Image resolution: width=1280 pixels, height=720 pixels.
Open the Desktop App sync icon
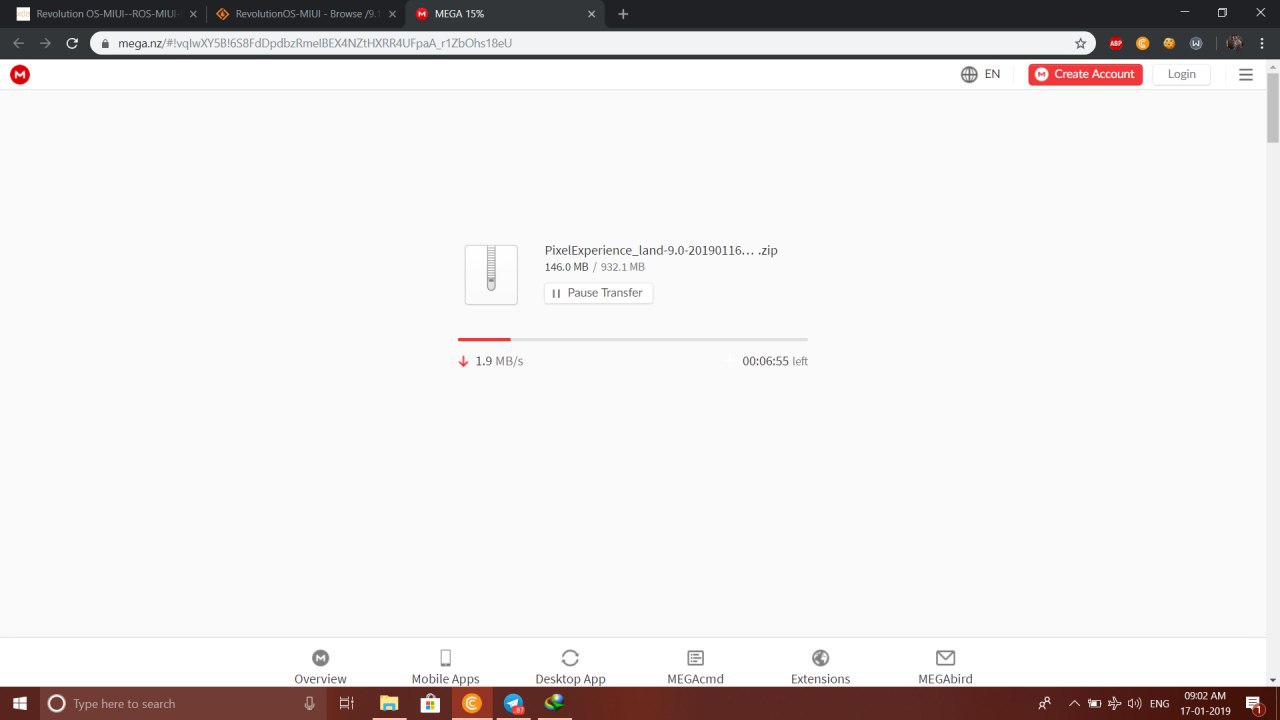(x=570, y=658)
